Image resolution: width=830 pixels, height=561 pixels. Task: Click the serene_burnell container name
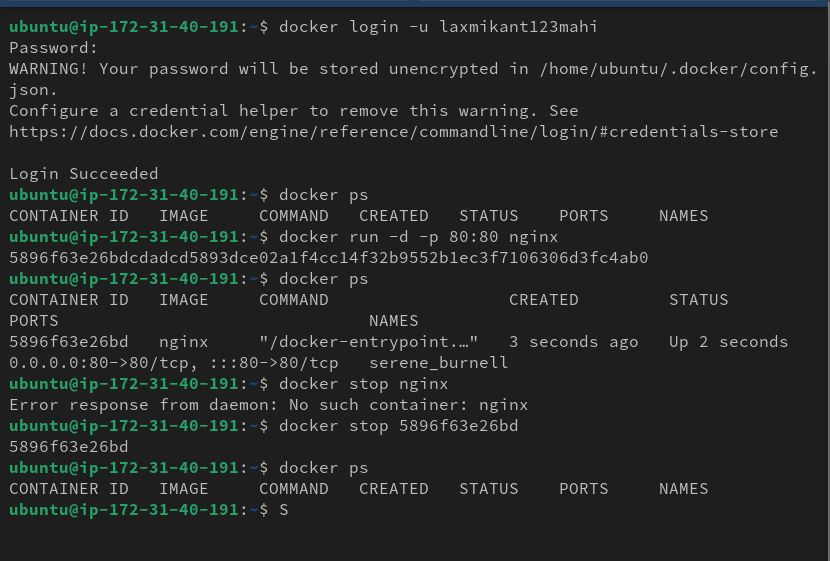coord(438,363)
